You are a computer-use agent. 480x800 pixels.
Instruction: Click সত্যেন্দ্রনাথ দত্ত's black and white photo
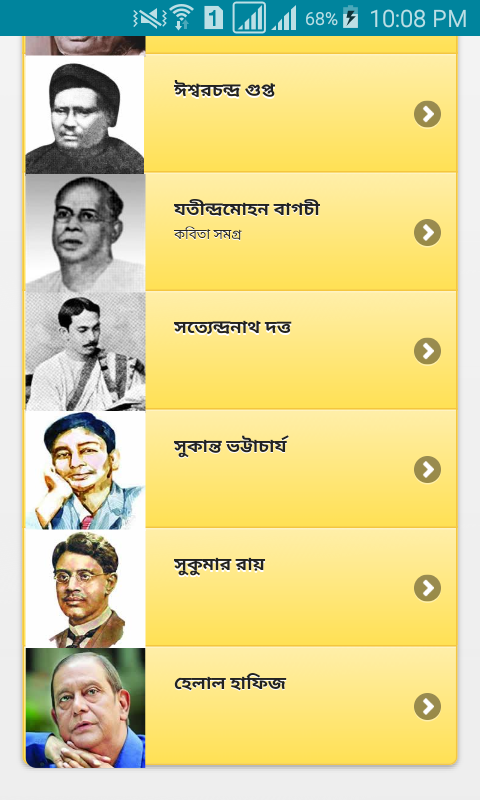(85, 351)
